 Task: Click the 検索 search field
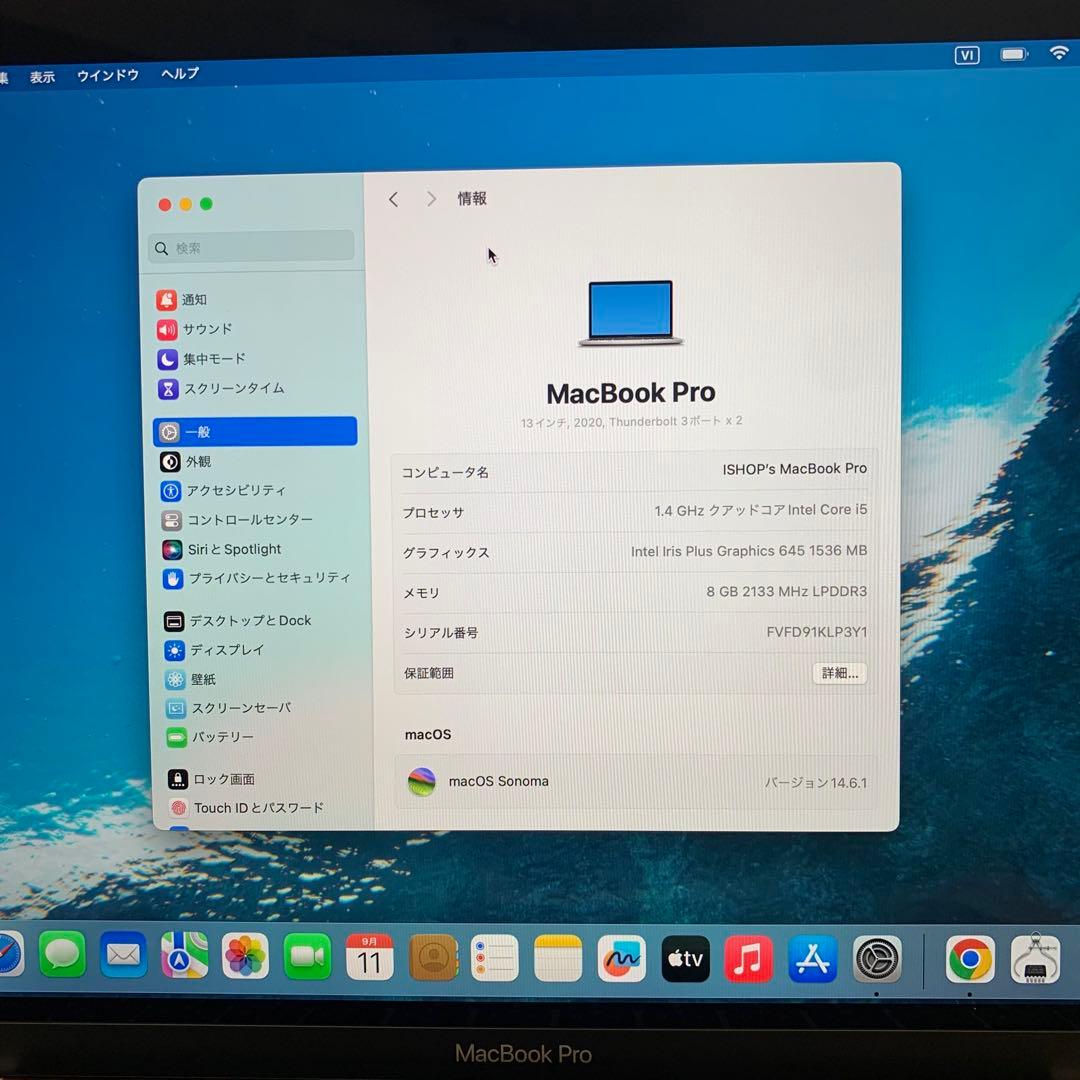250,246
